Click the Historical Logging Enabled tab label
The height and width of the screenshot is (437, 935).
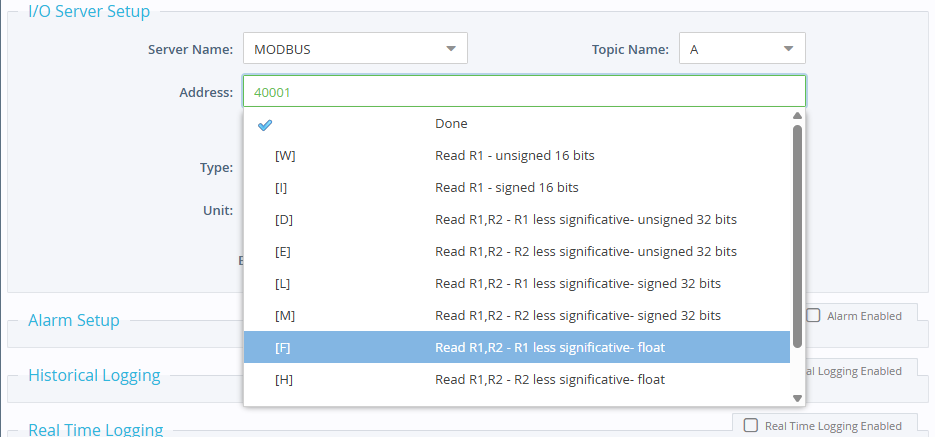[860, 371]
